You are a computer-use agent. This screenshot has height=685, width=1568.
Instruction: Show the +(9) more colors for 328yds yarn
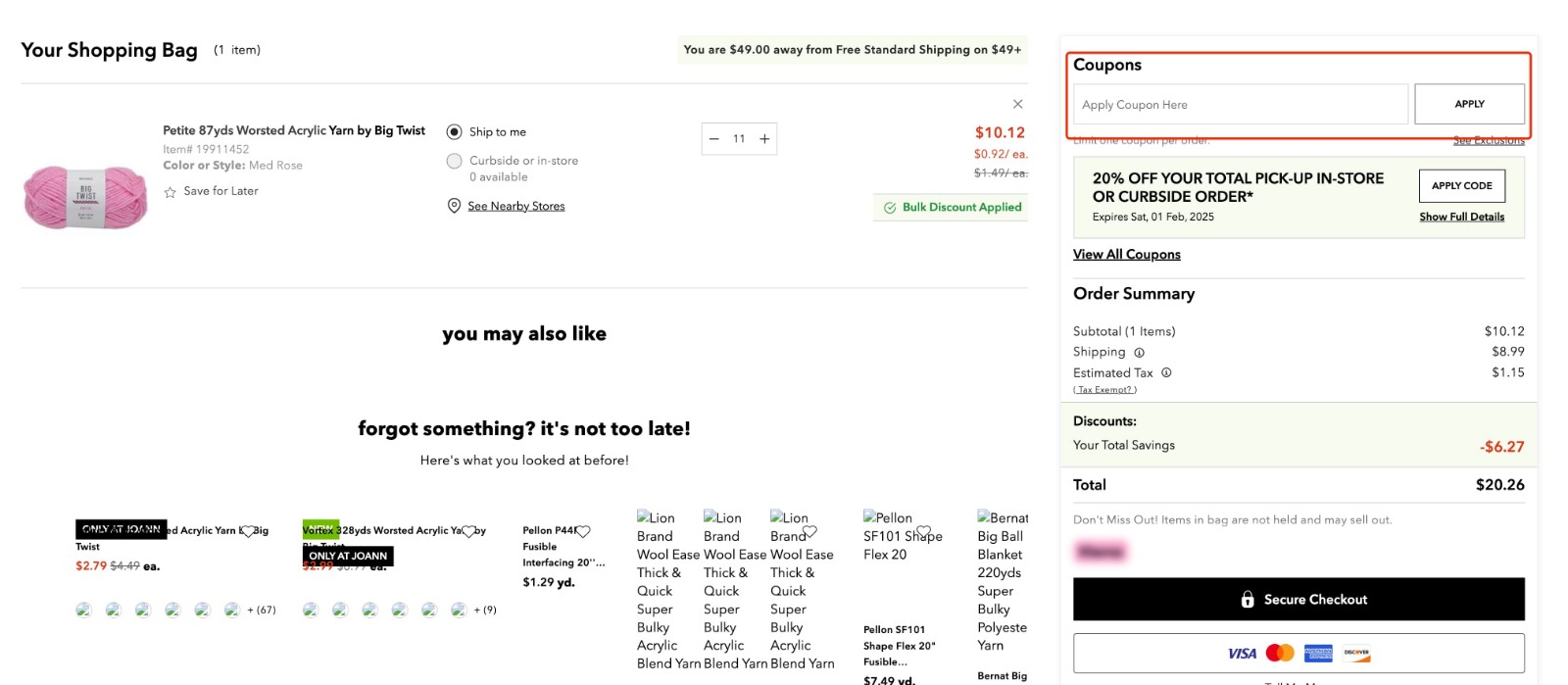(485, 610)
